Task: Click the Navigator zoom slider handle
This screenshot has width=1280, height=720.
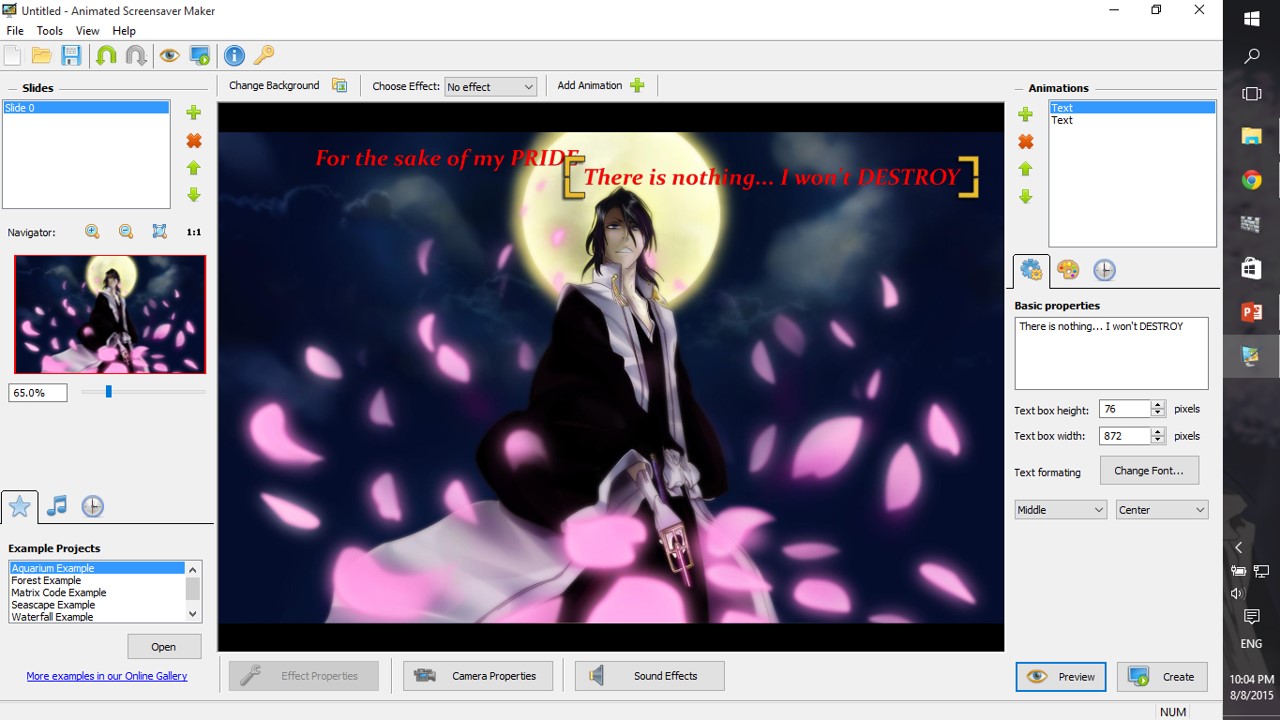Action: pyautogui.click(x=108, y=392)
